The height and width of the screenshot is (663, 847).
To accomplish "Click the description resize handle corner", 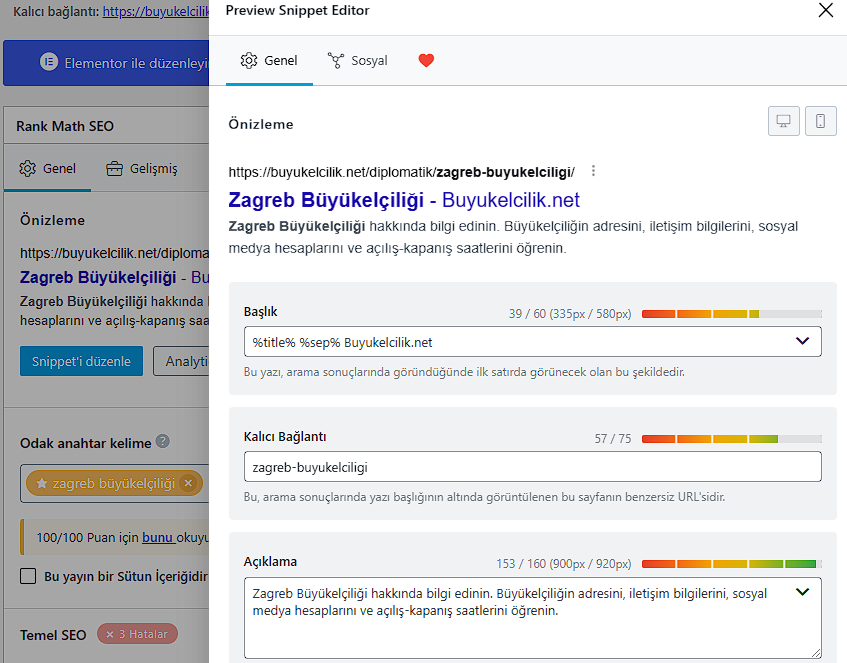I will 816,653.
